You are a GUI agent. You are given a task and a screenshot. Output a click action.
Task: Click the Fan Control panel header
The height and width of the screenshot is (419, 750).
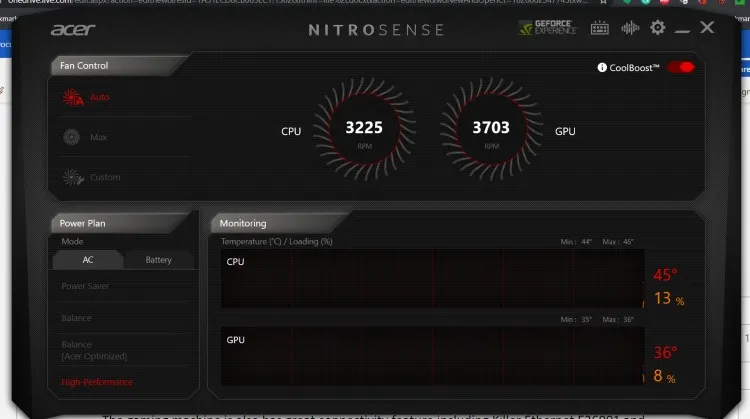120,66
